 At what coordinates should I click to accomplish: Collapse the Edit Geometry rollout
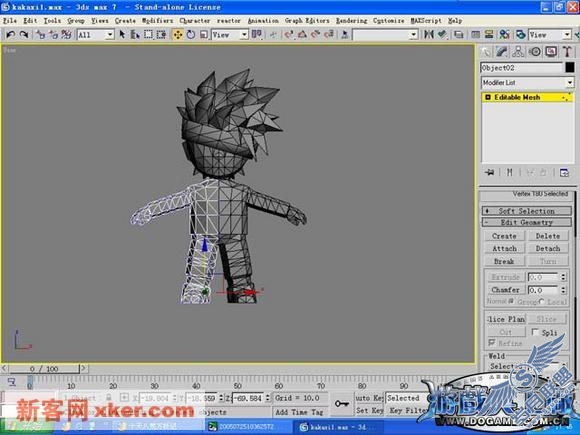(x=527, y=222)
